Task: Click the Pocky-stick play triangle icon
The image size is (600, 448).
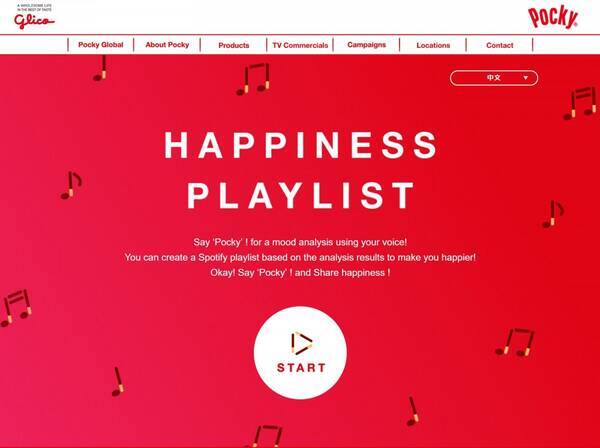Action: point(301,343)
